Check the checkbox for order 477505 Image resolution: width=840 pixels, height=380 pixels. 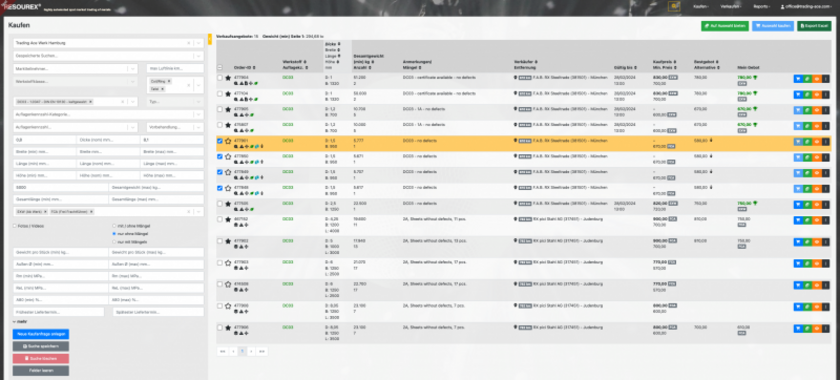pos(220,204)
